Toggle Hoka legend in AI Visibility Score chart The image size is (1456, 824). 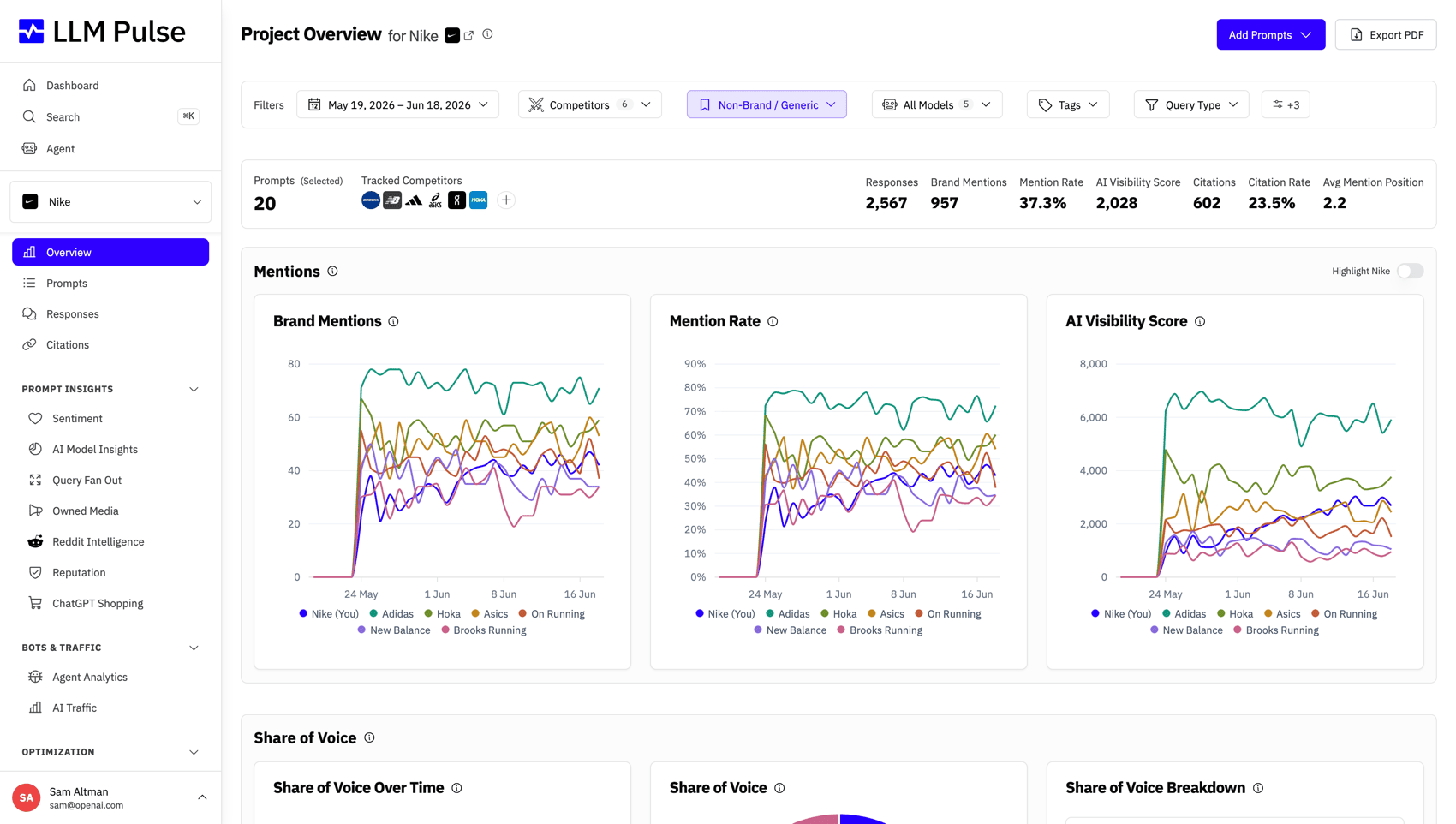pyautogui.click(x=1234, y=614)
